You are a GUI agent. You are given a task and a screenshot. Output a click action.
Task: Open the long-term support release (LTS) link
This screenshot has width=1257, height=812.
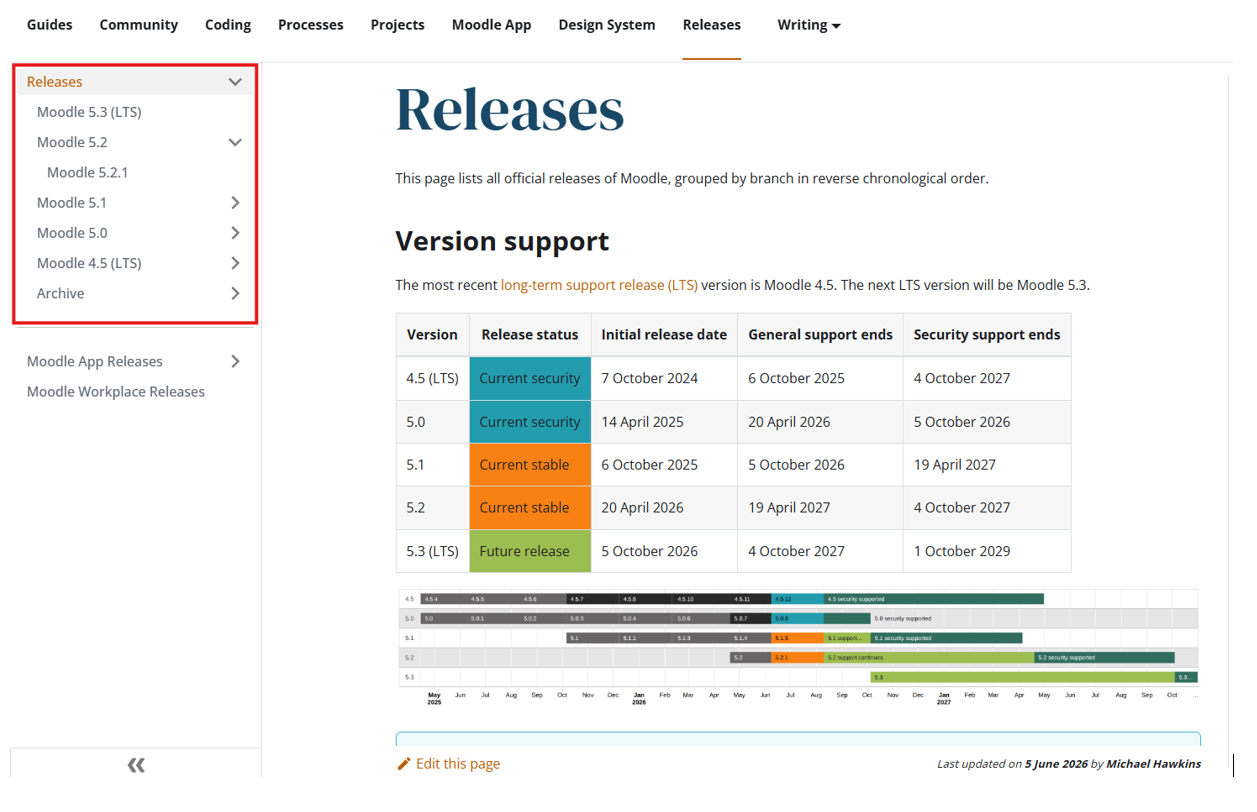(x=599, y=285)
